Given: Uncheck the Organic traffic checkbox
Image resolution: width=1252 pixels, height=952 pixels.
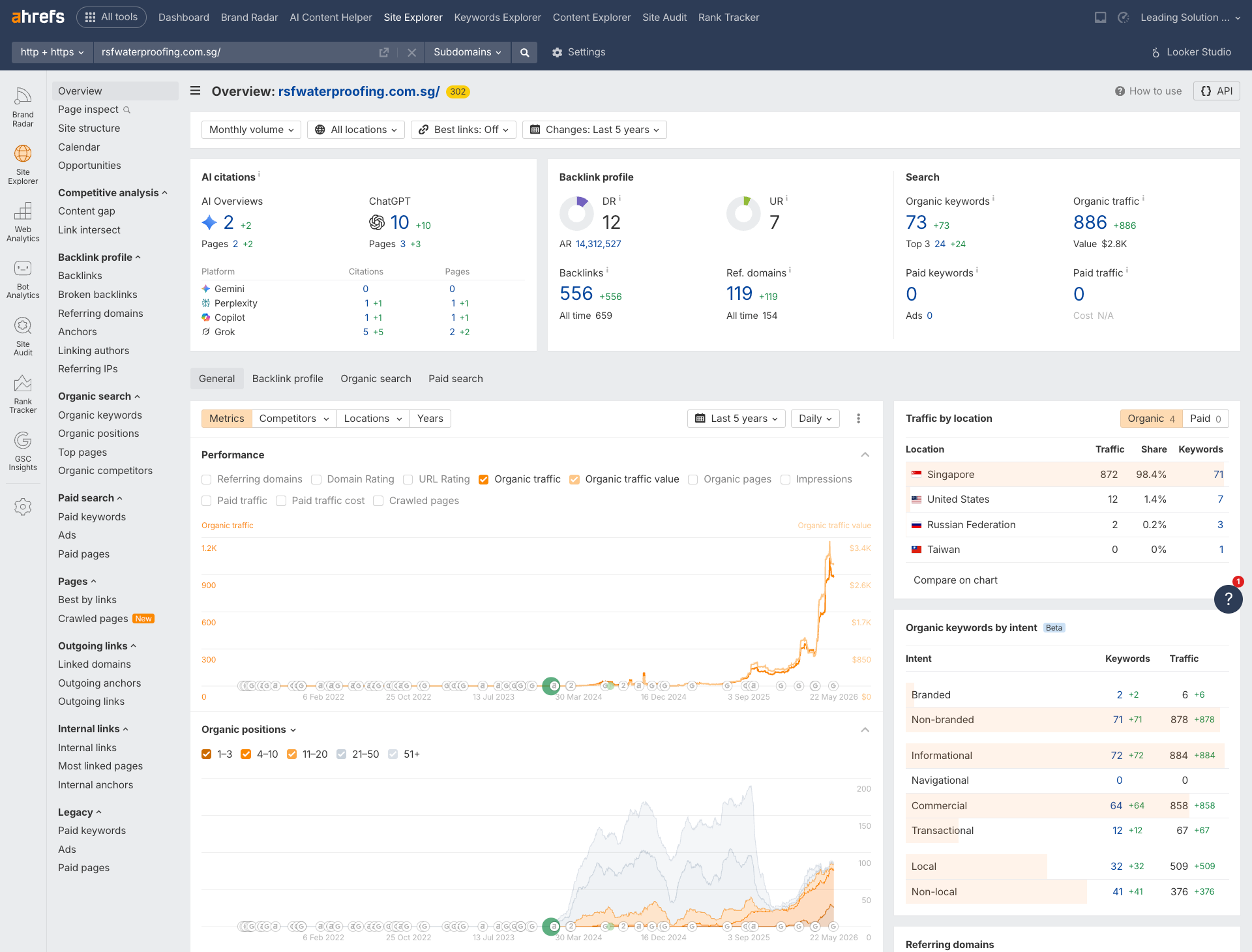Looking at the screenshot, I should pos(484,479).
